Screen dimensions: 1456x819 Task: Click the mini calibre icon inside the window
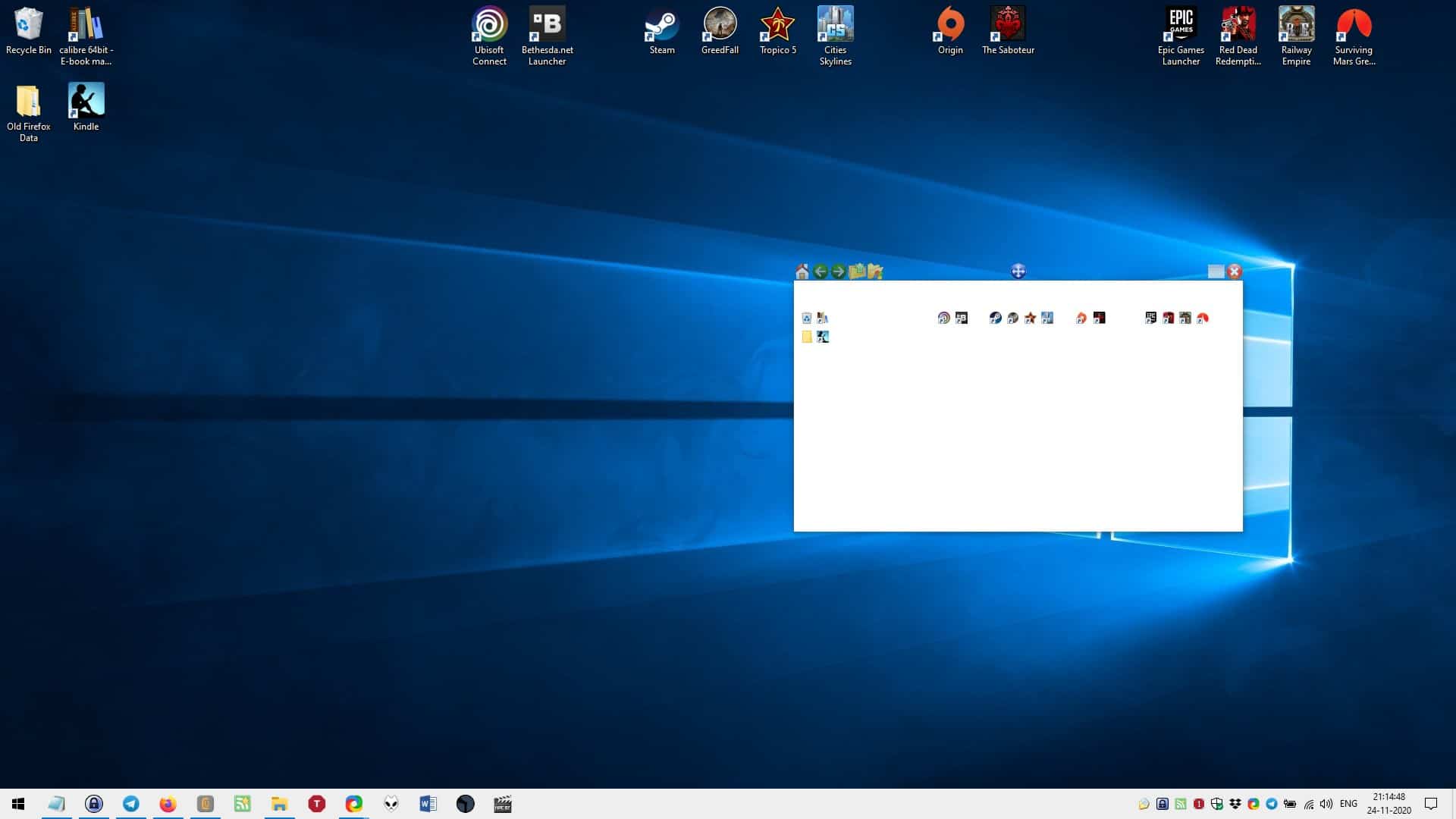pos(823,318)
